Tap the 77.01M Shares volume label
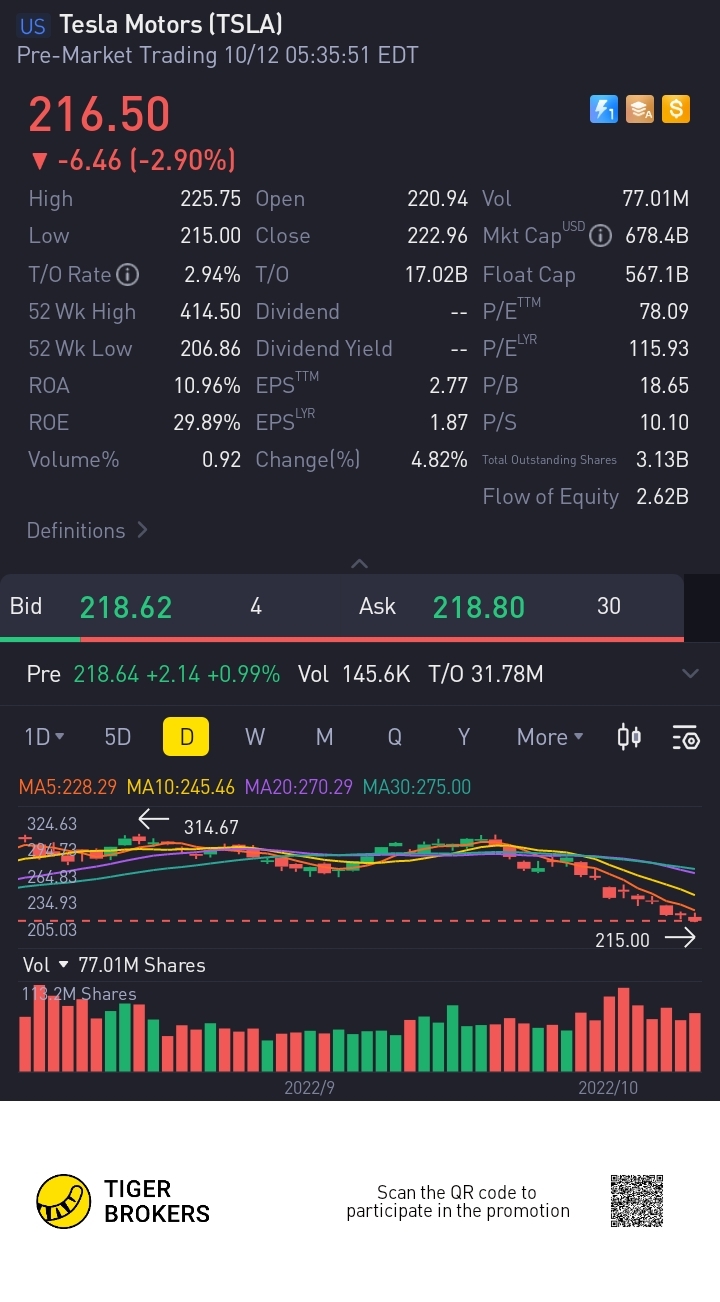 (x=142, y=965)
